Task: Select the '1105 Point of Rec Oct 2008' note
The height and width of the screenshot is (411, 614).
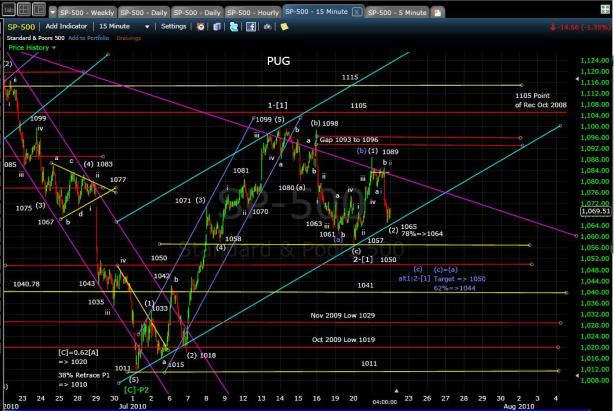Action: (x=541, y=100)
